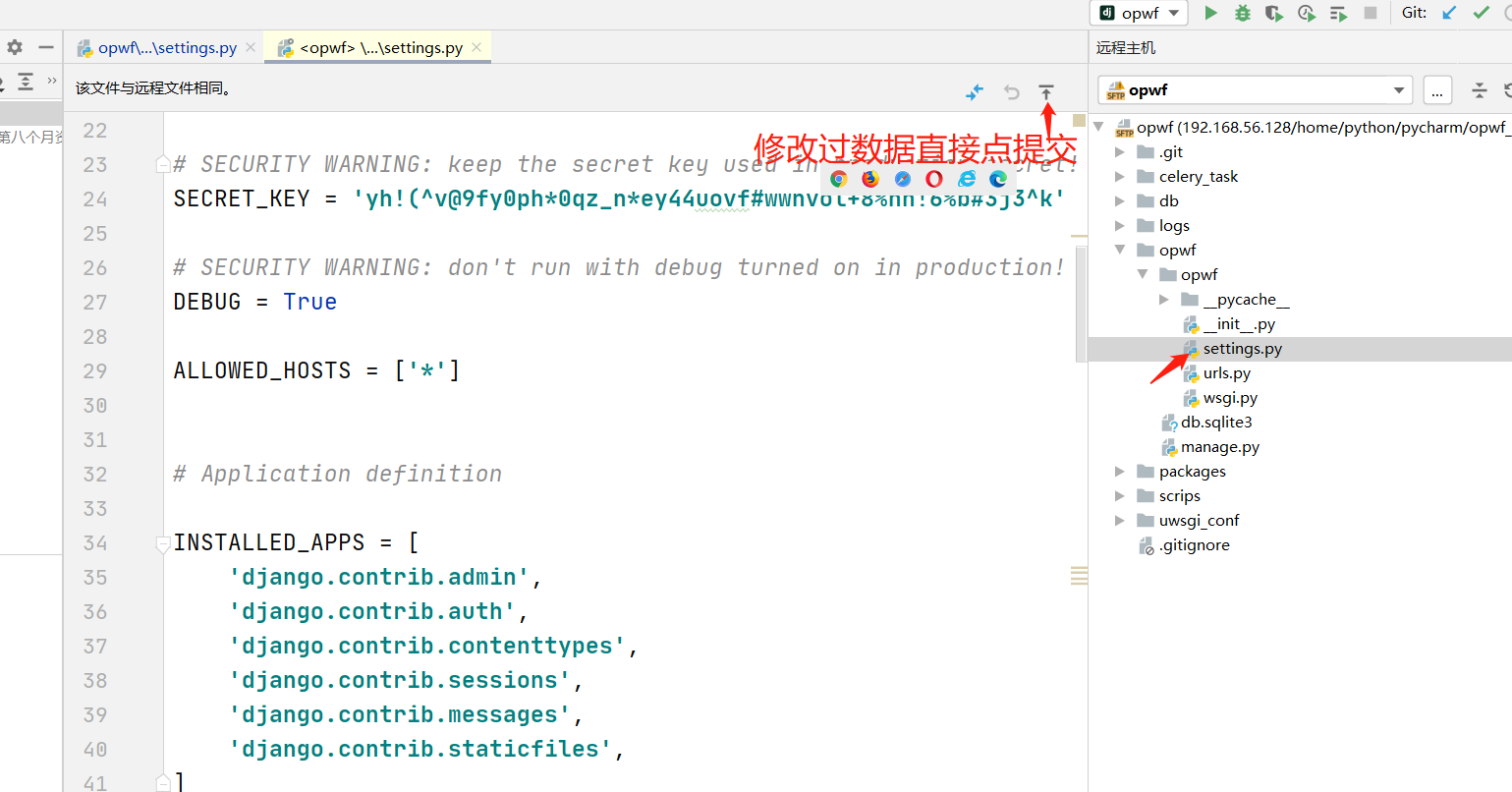Select db.sqlite3 in remote tree
Screen dimensions: 1512x792
(x=1216, y=422)
